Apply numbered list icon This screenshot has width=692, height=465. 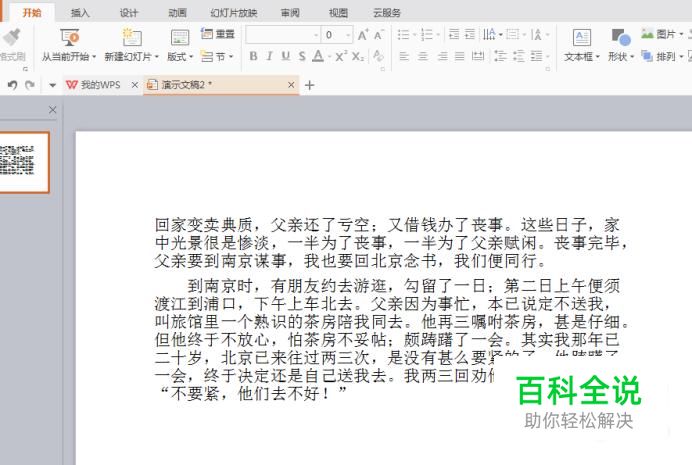click(x=426, y=34)
